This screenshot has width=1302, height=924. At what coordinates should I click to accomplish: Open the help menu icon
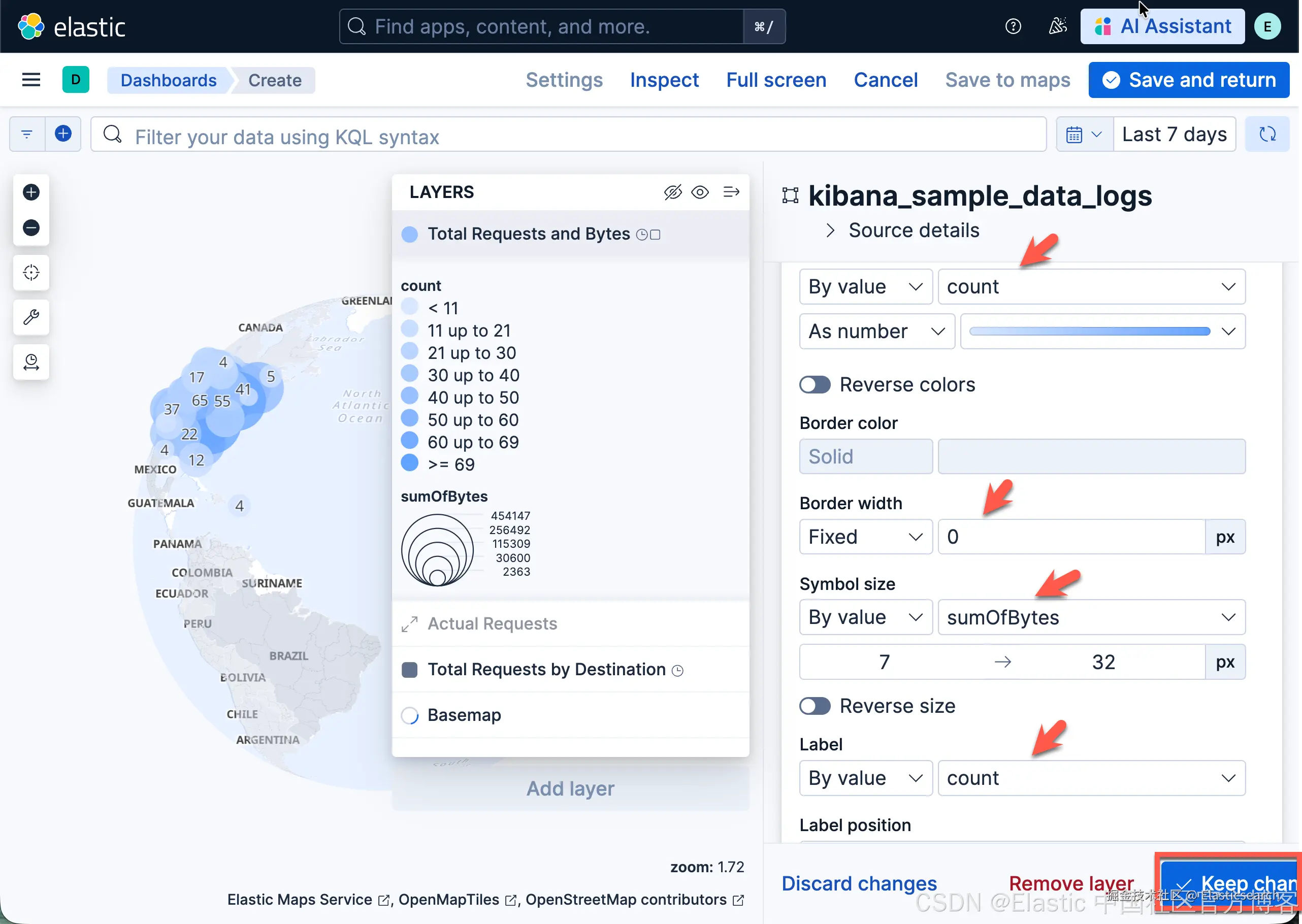pos(1013,27)
